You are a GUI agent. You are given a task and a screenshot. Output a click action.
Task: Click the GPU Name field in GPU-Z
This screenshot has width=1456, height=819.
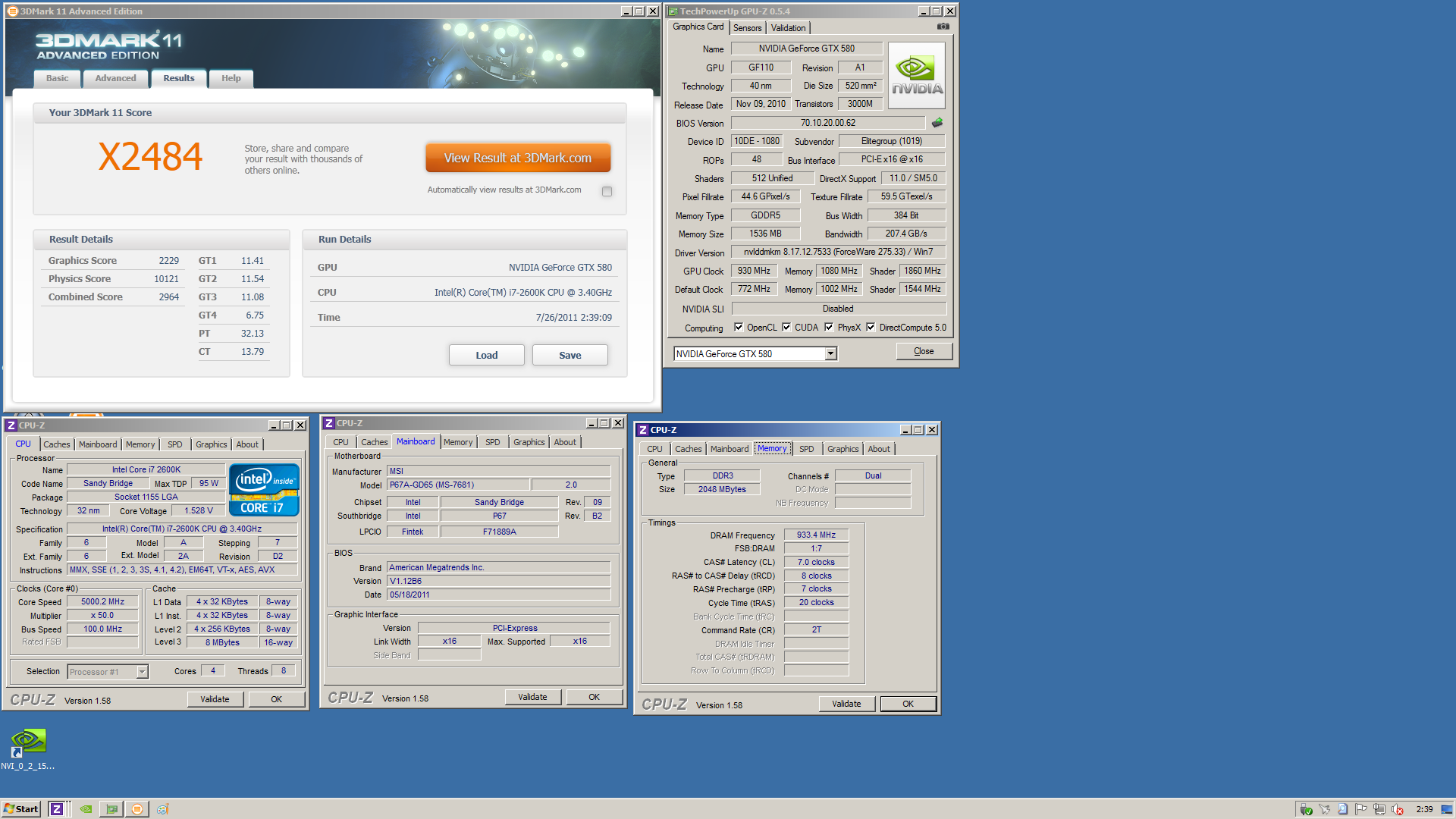click(x=806, y=49)
